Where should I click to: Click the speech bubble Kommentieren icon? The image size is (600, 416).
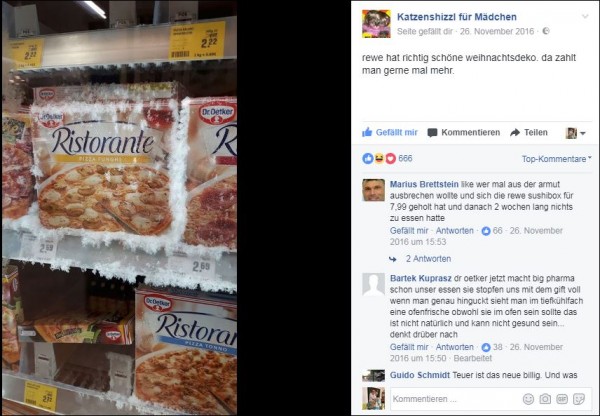pyautogui.click(x=432, y=133)
